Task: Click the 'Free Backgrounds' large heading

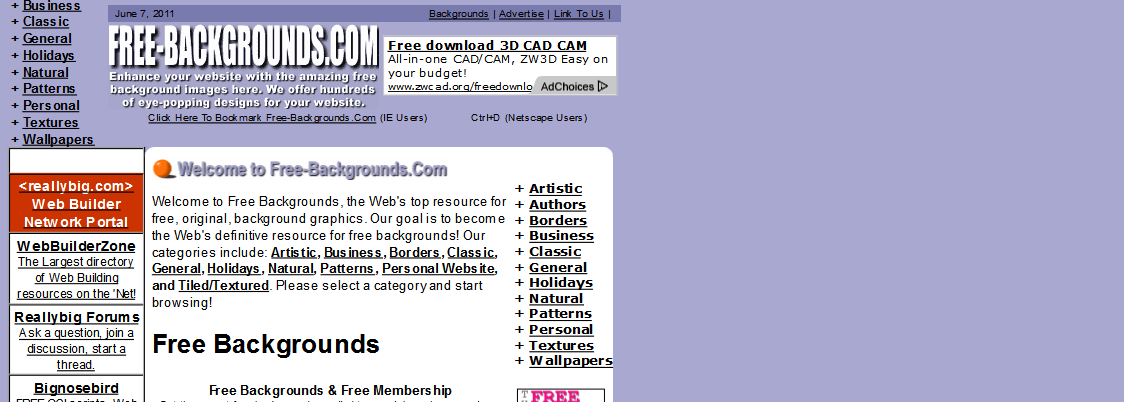Action: [266, 345]
